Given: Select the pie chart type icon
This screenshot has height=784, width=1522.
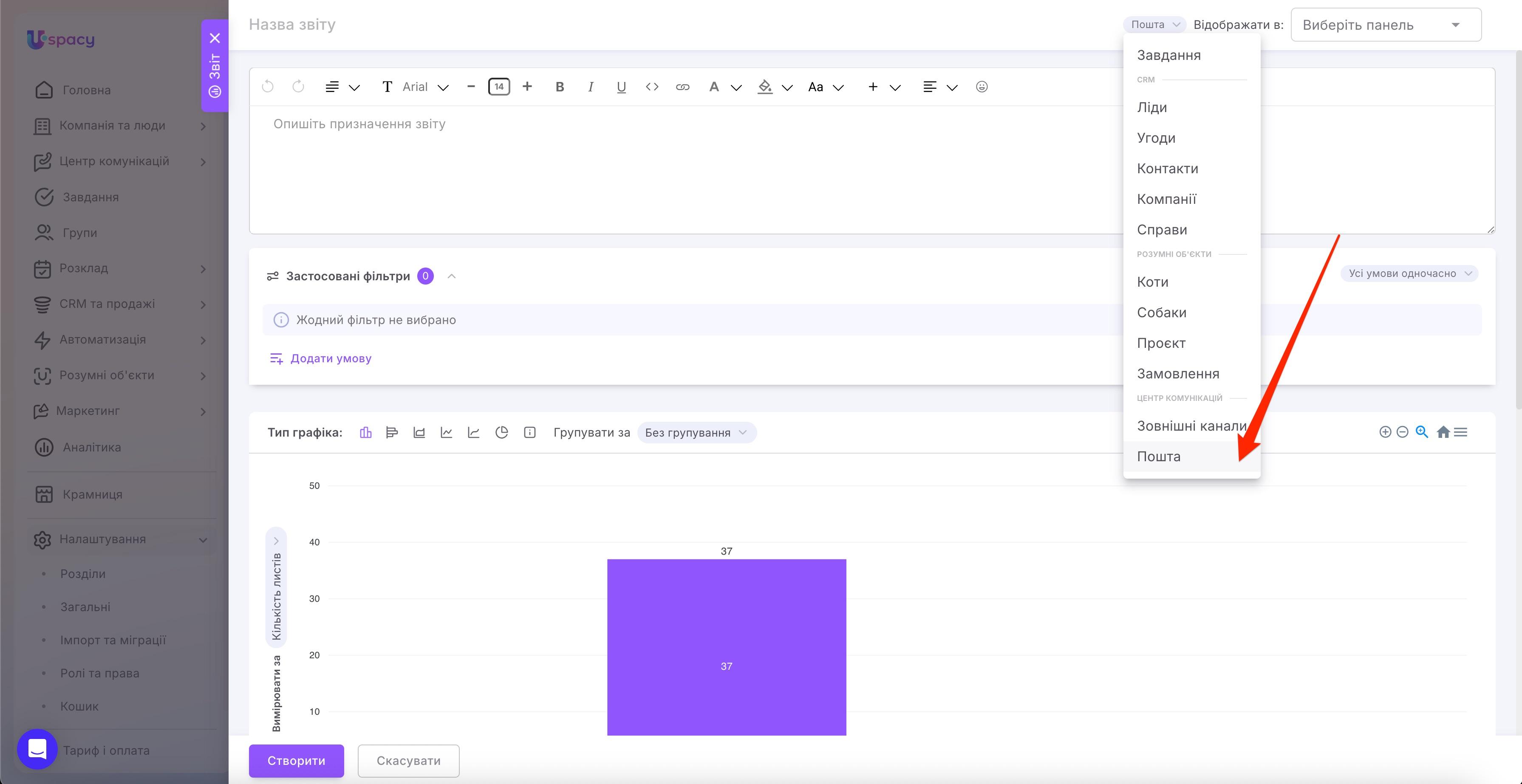Looking at the screenshot, I should (502, 432).
